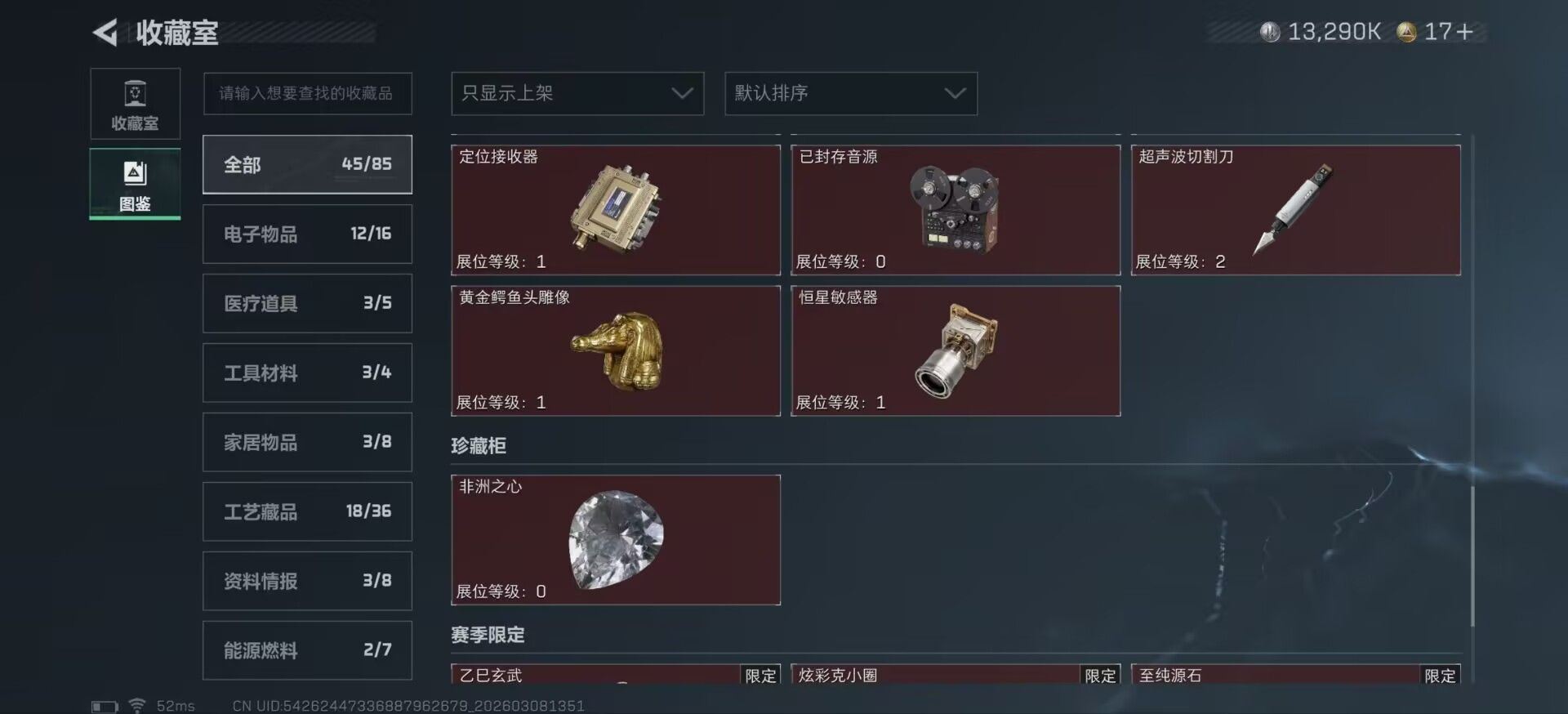Click the vertical scrollbar on the right
The height and width of the screenshot is (714, 1568).
tap(1472, 556)
